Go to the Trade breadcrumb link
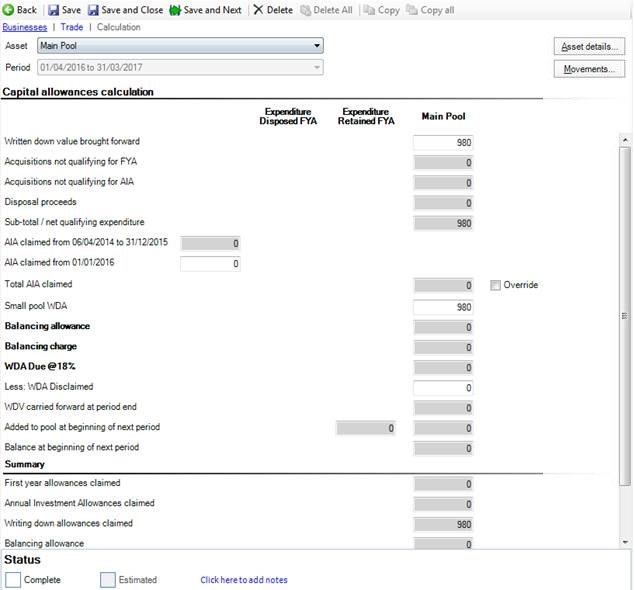This screenshot has height=590, width=635. tap(72, 27)
